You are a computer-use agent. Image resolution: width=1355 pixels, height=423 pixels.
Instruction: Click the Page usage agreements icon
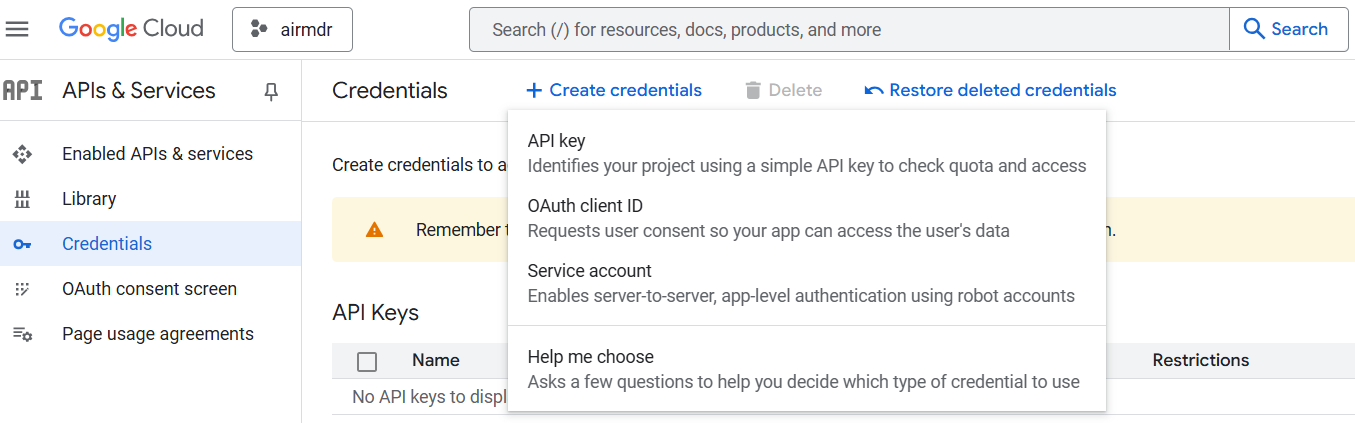22,334
